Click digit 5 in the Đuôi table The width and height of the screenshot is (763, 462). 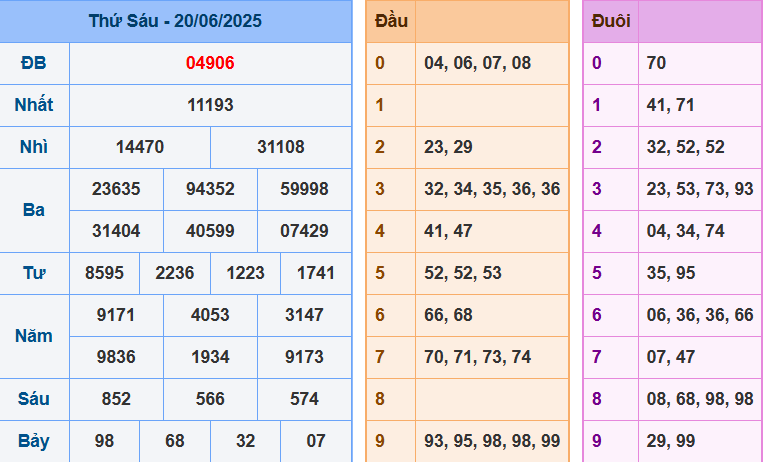tap(597, 273)
